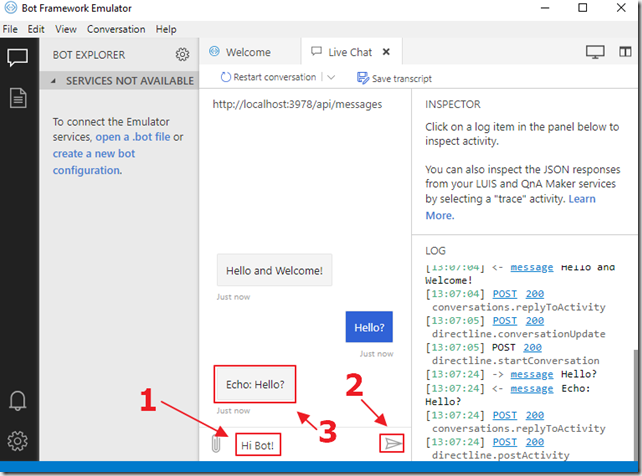Image resolution: width=642 pixels, height=476 pixels.
Task: Click the Bot Framework Emulator title bar icon
Action: click(10, 8)
